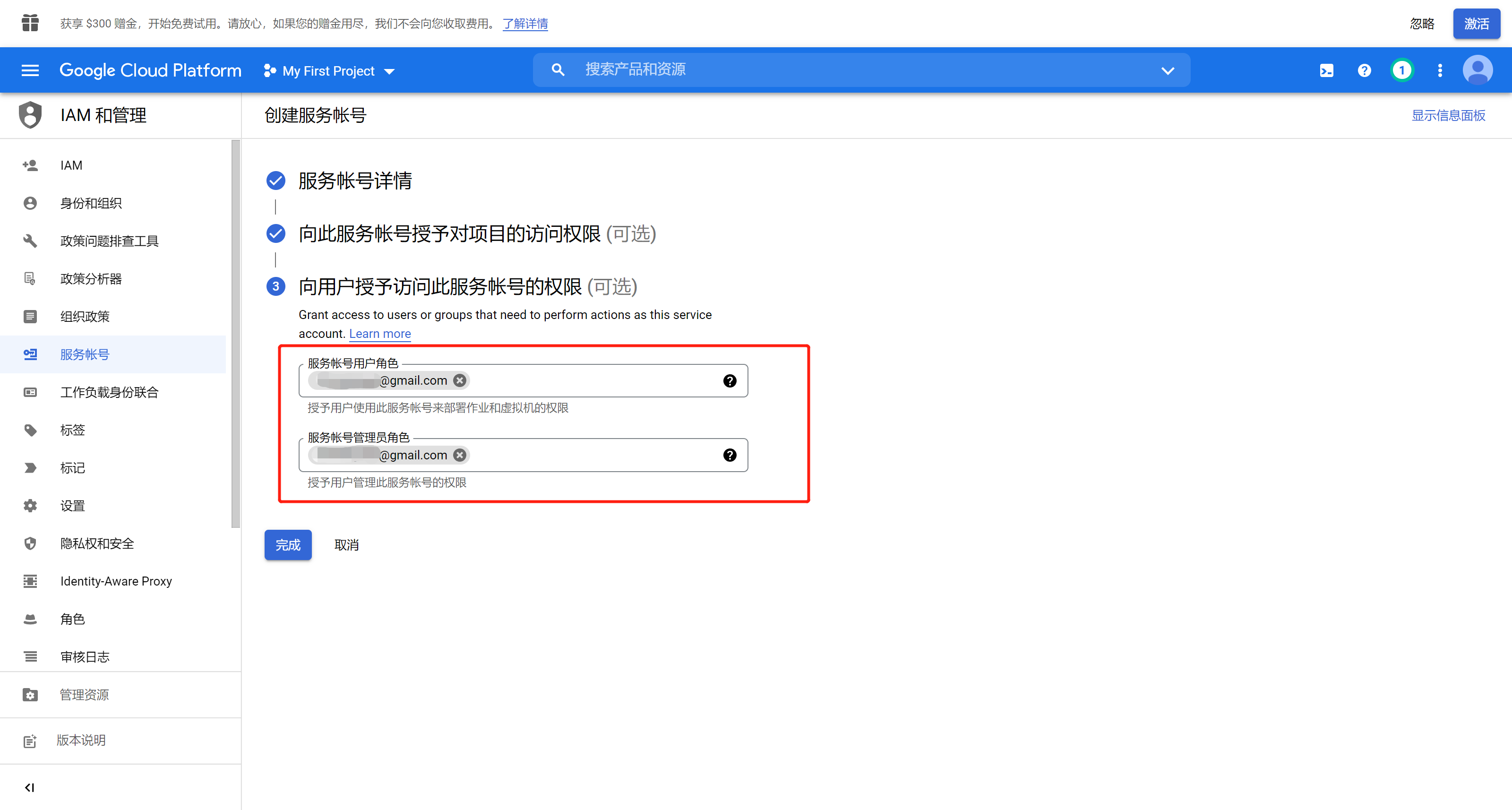This screenshot has height=810, width=1512.
Task: Expand the search bar chevron
Action: tap(1167, 69)
